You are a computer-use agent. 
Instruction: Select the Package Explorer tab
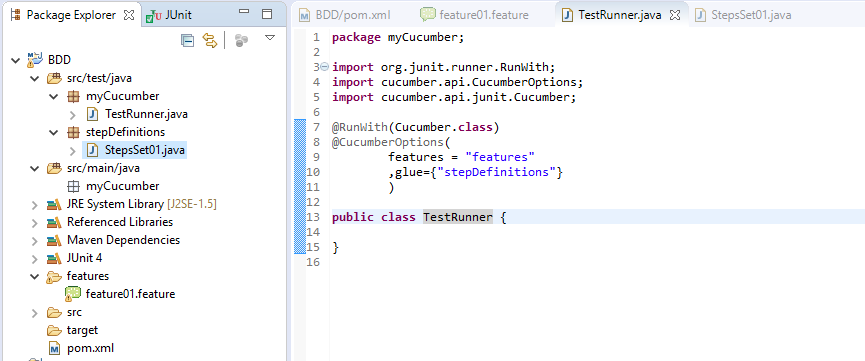[x=72, y=15]
